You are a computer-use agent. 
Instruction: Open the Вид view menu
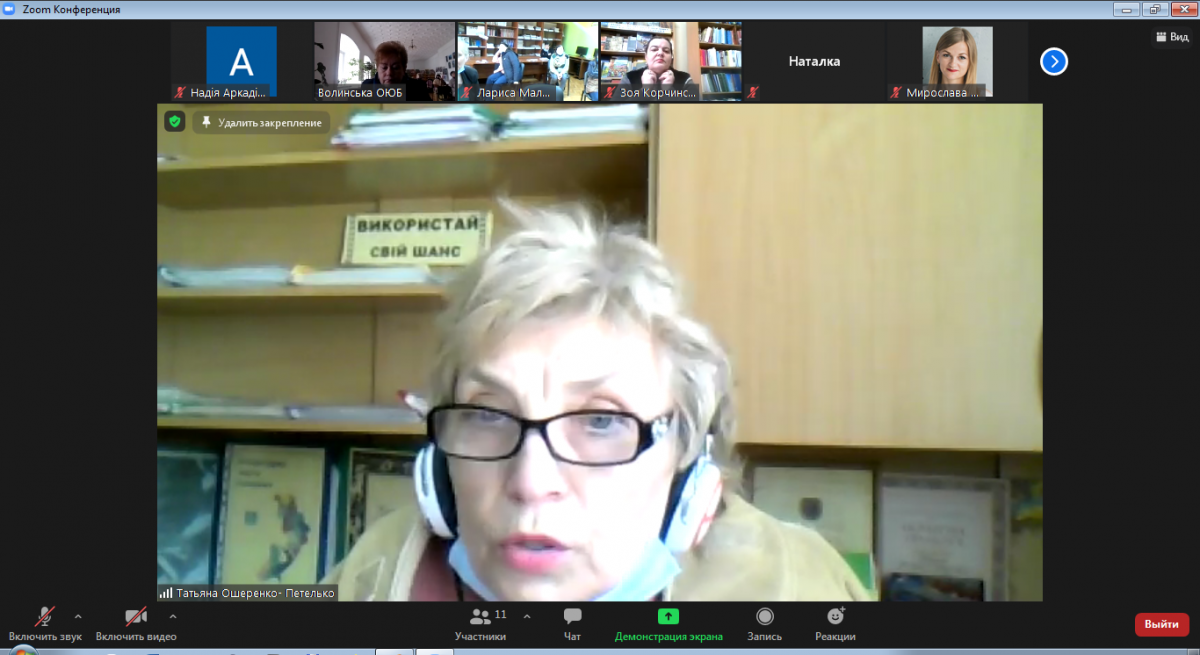[1171, 37]
